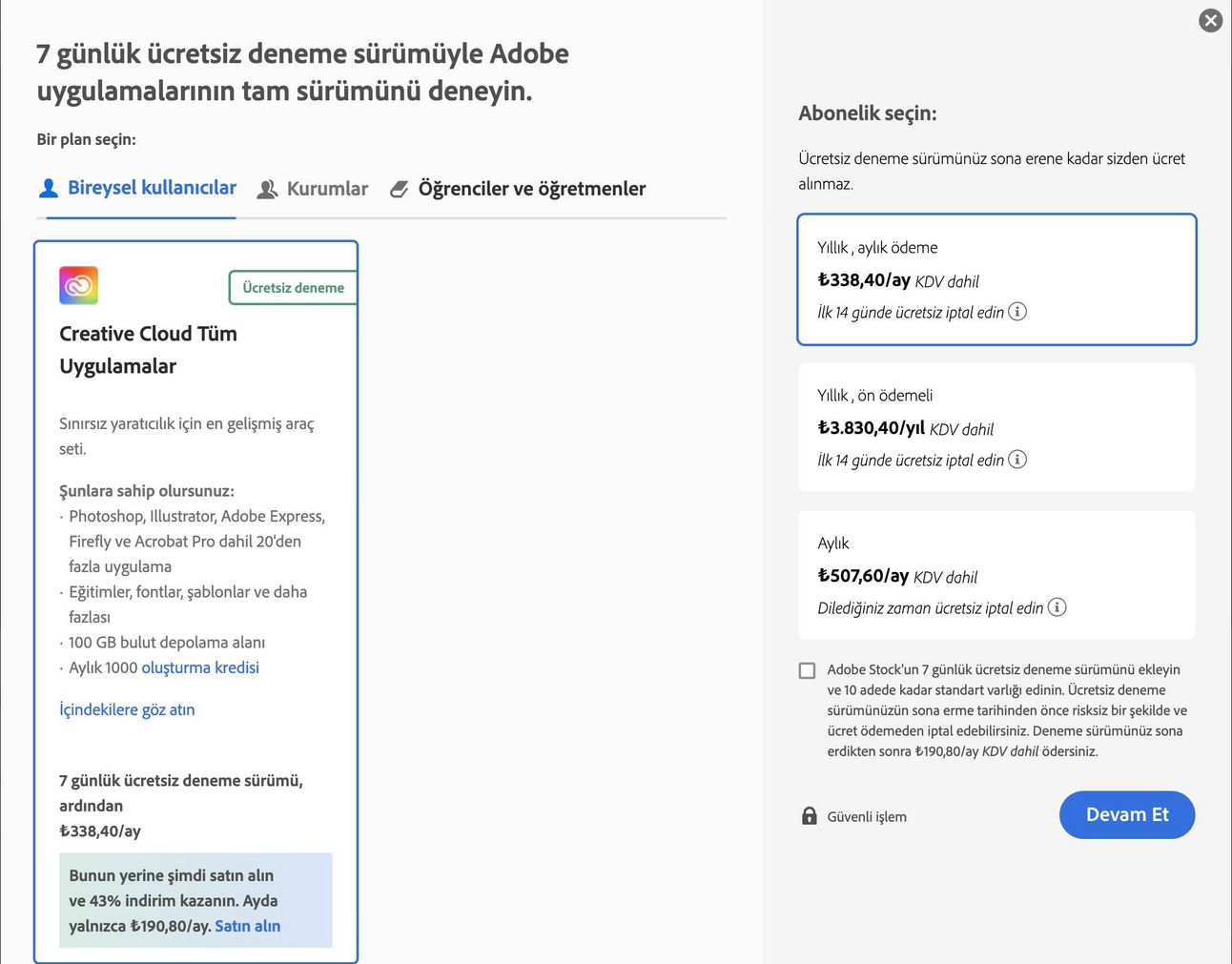Switch to the Öğrenciler ve öğretmenler tab

(518, 189)
